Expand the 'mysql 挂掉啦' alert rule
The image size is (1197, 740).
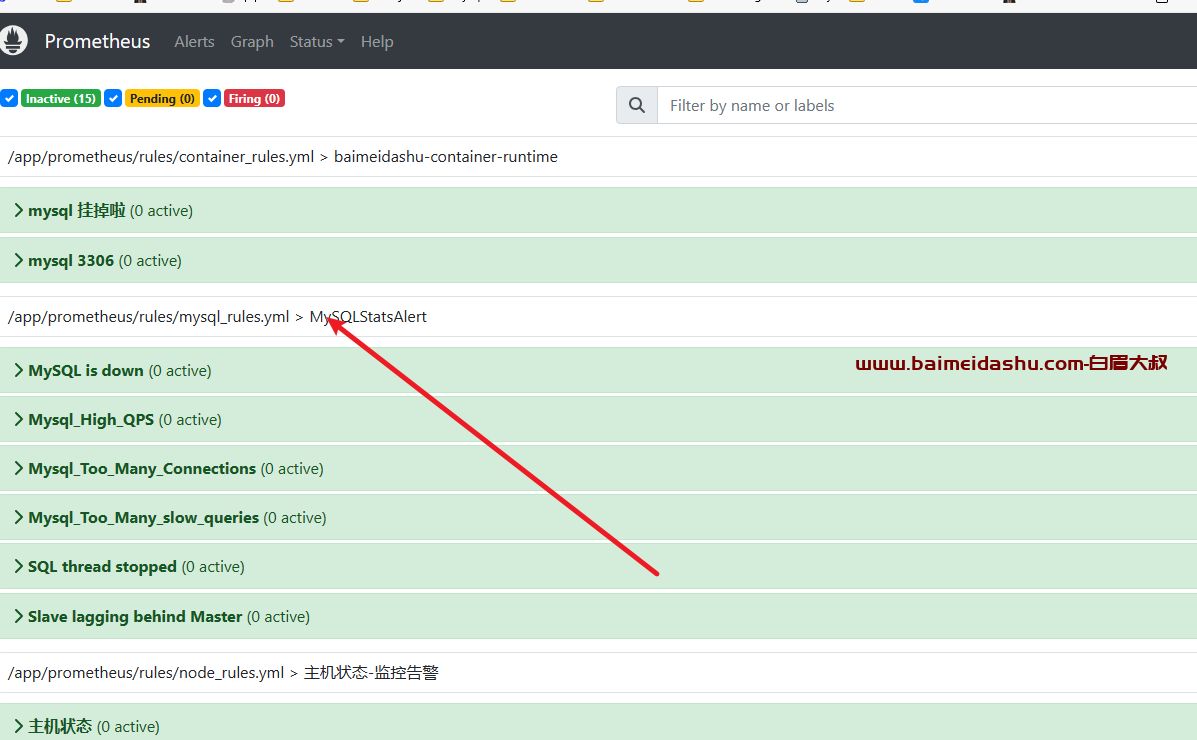click(x=598, y=210)
